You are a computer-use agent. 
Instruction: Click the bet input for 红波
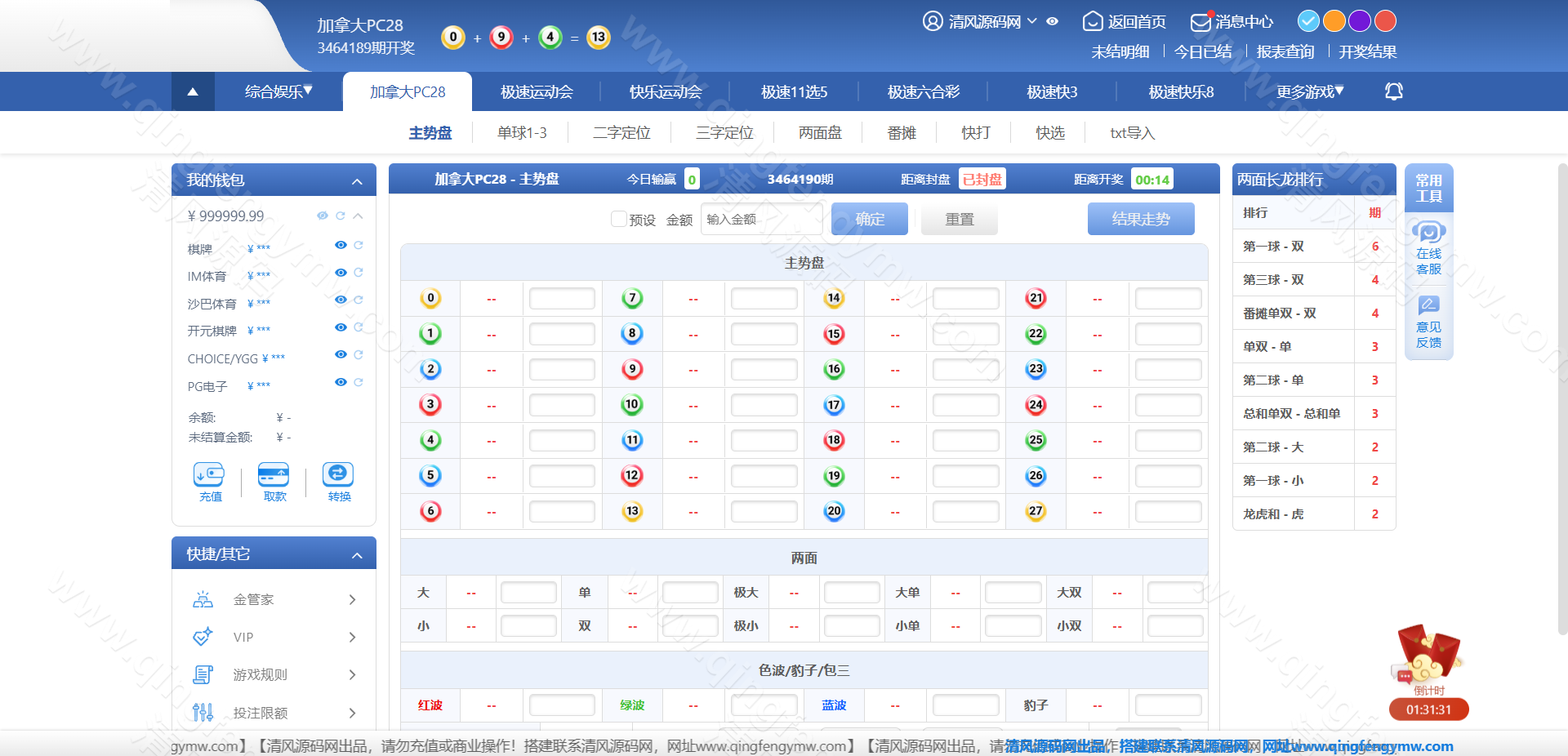pos(562,705)
